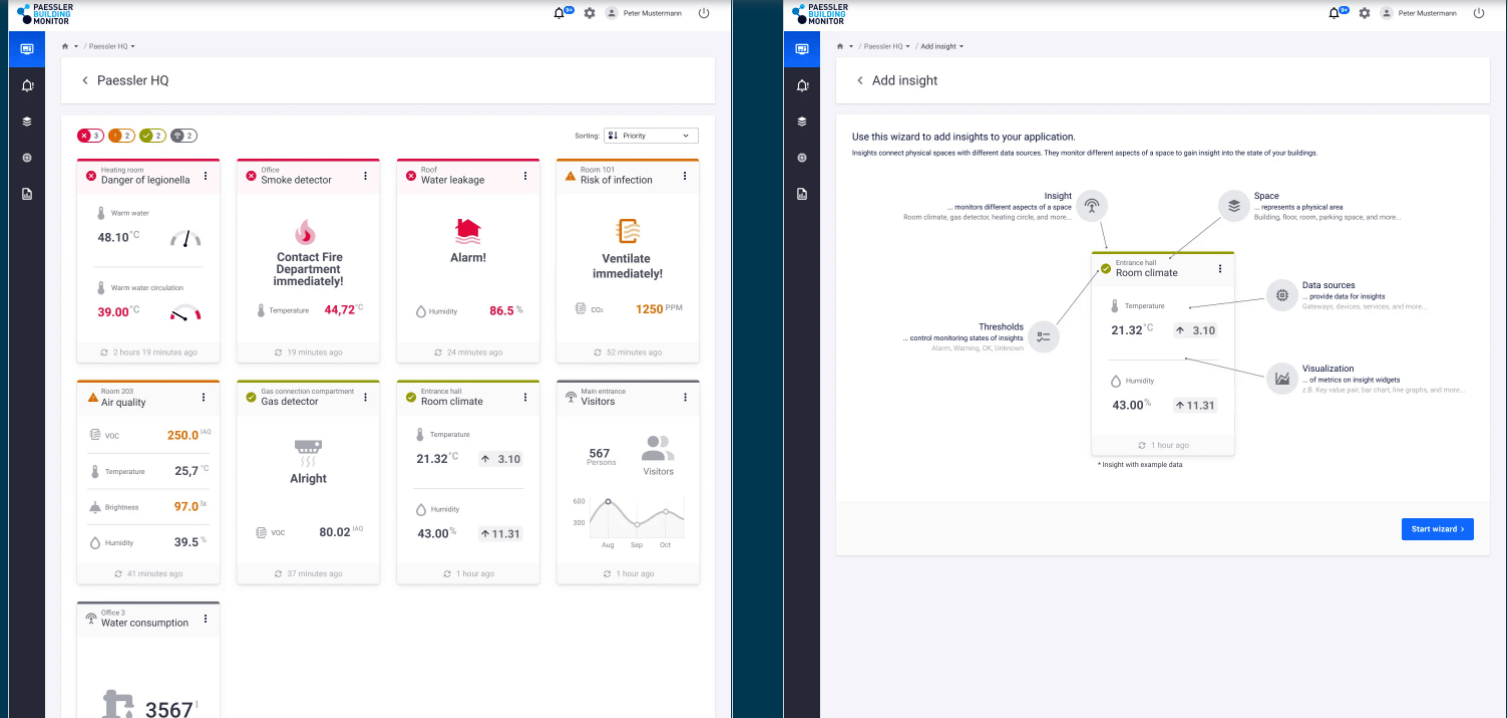Open the notifications bell in the left window
Viewport: 1508px width, 718px height.
(x=559, y=13)
